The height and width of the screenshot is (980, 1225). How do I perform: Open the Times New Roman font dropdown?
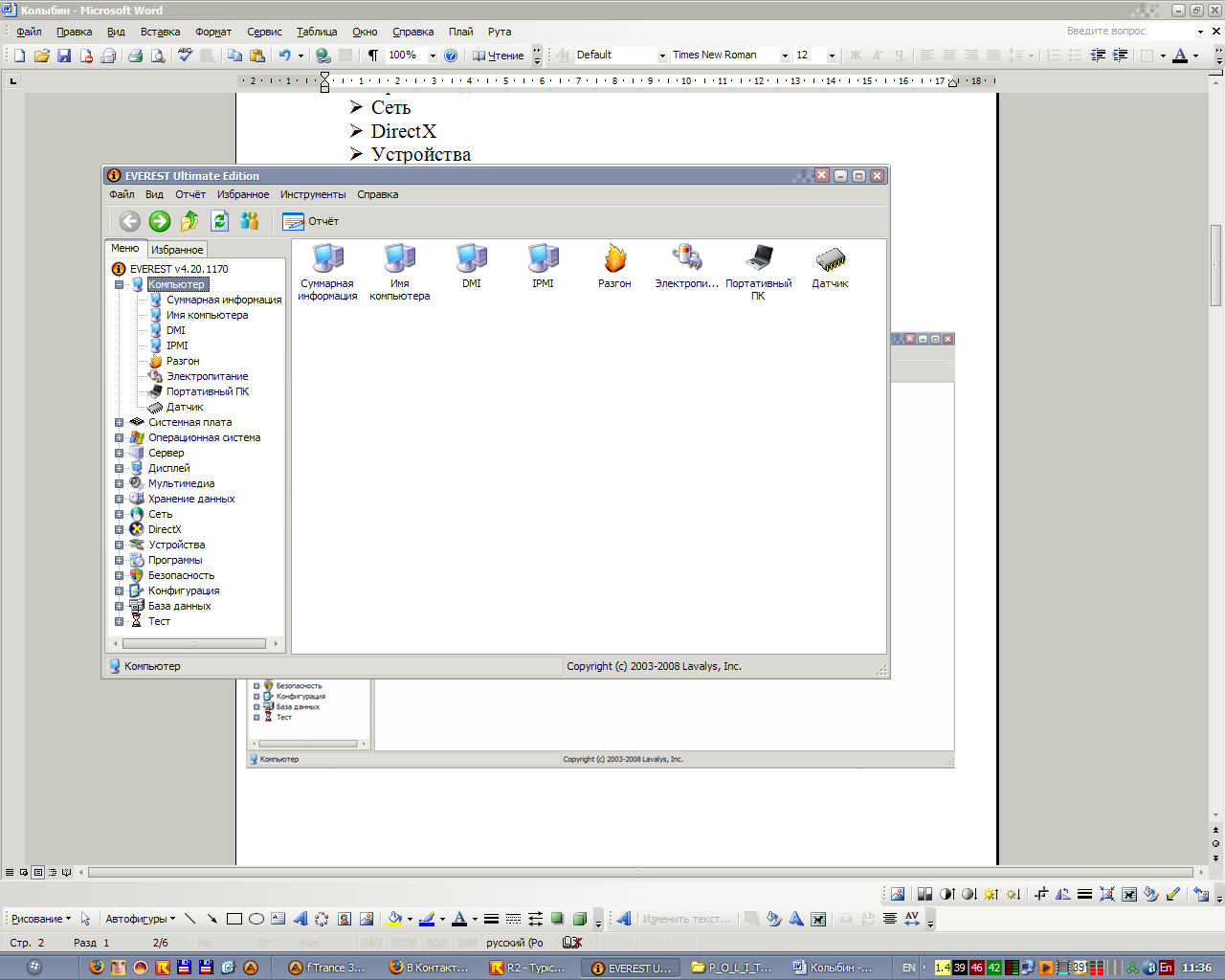785,56
